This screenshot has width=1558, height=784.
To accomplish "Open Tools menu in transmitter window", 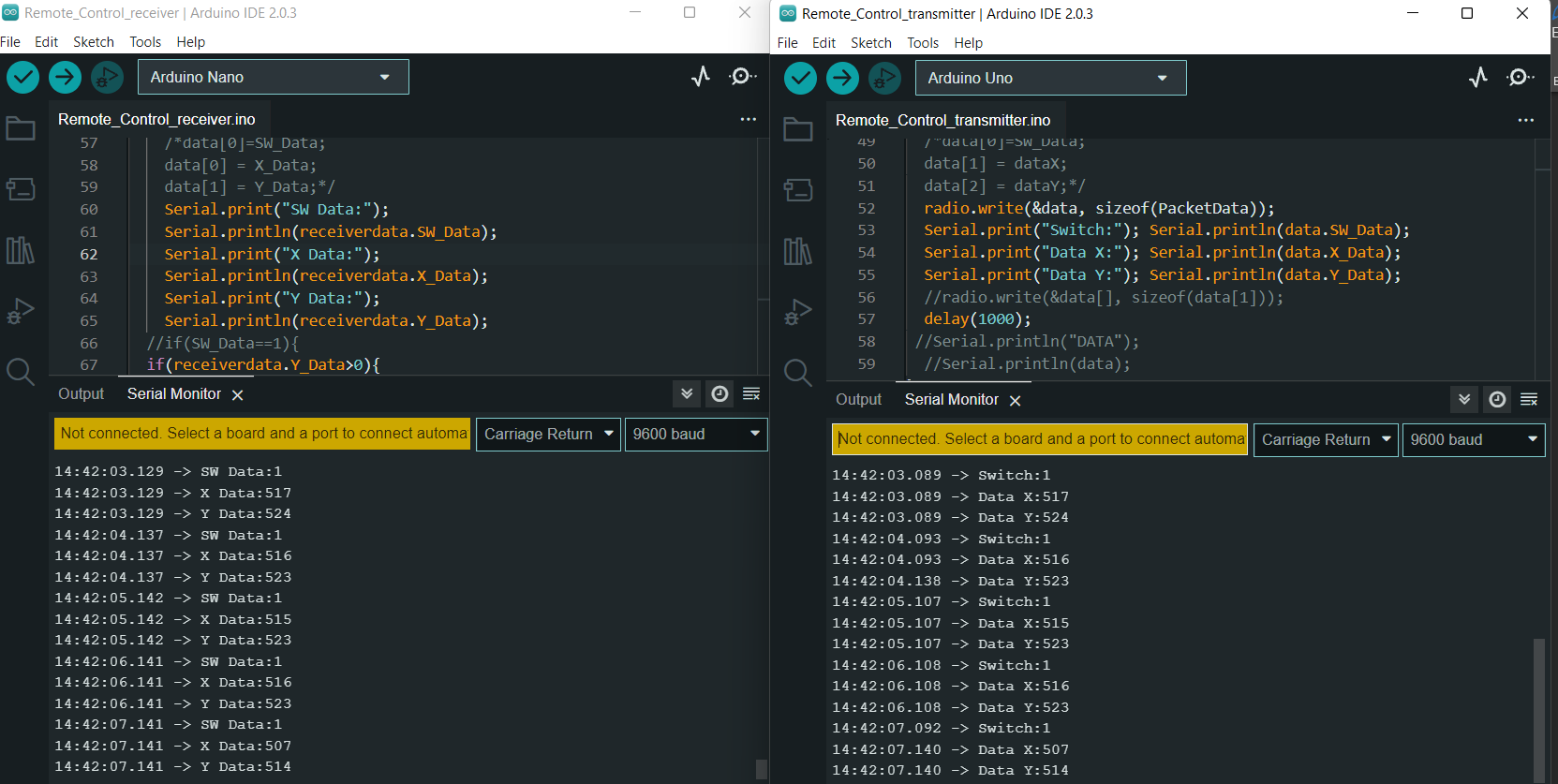I will tap(923, 43).
